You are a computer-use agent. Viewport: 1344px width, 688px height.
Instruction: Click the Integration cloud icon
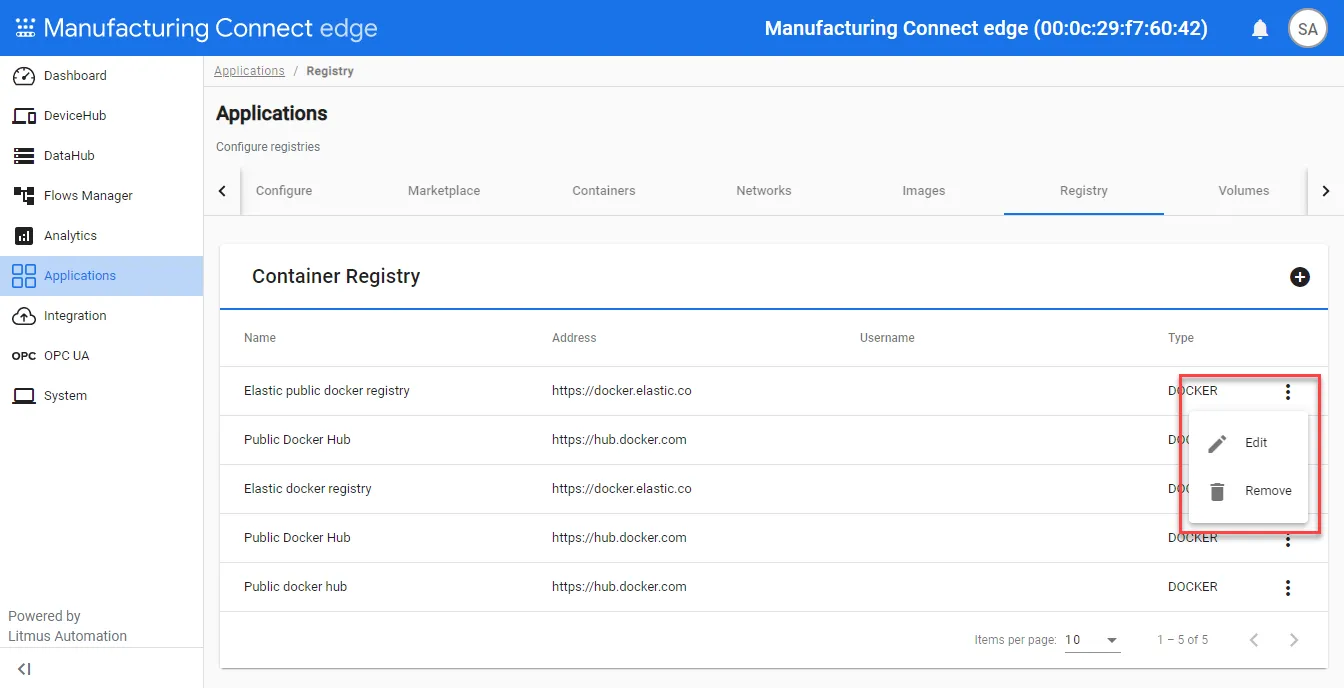pos(24,316)
